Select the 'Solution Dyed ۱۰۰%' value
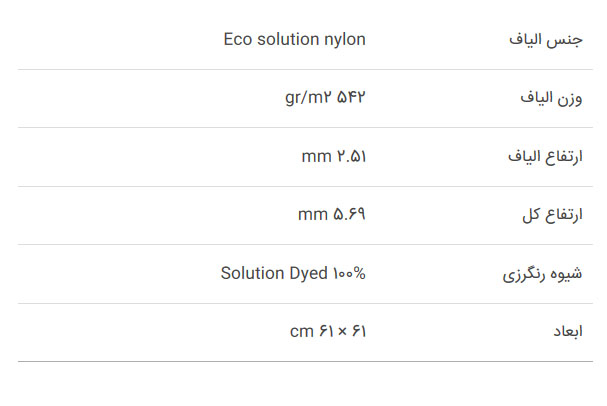 point(293,273)
